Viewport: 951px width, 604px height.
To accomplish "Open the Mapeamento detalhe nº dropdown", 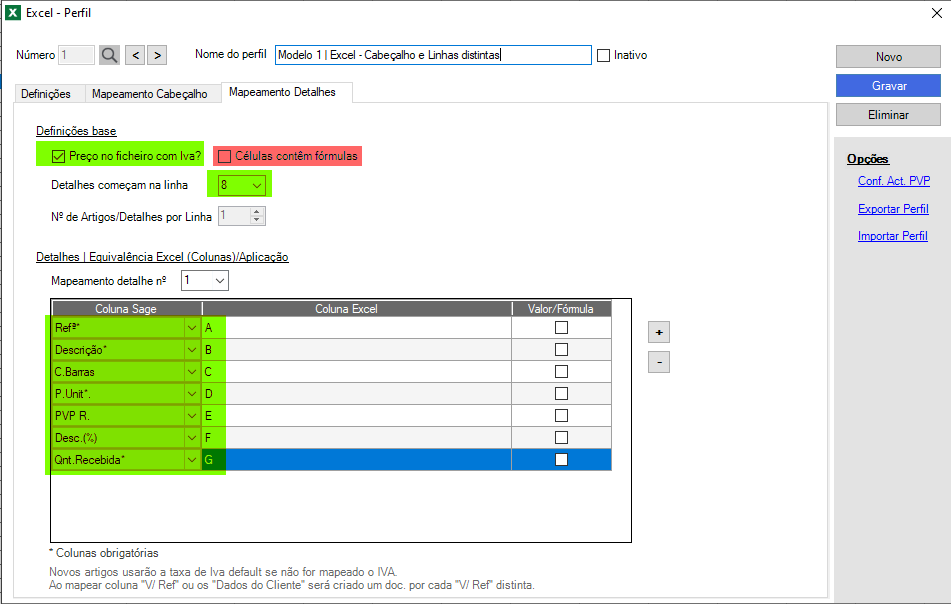I will click(220, 280).
